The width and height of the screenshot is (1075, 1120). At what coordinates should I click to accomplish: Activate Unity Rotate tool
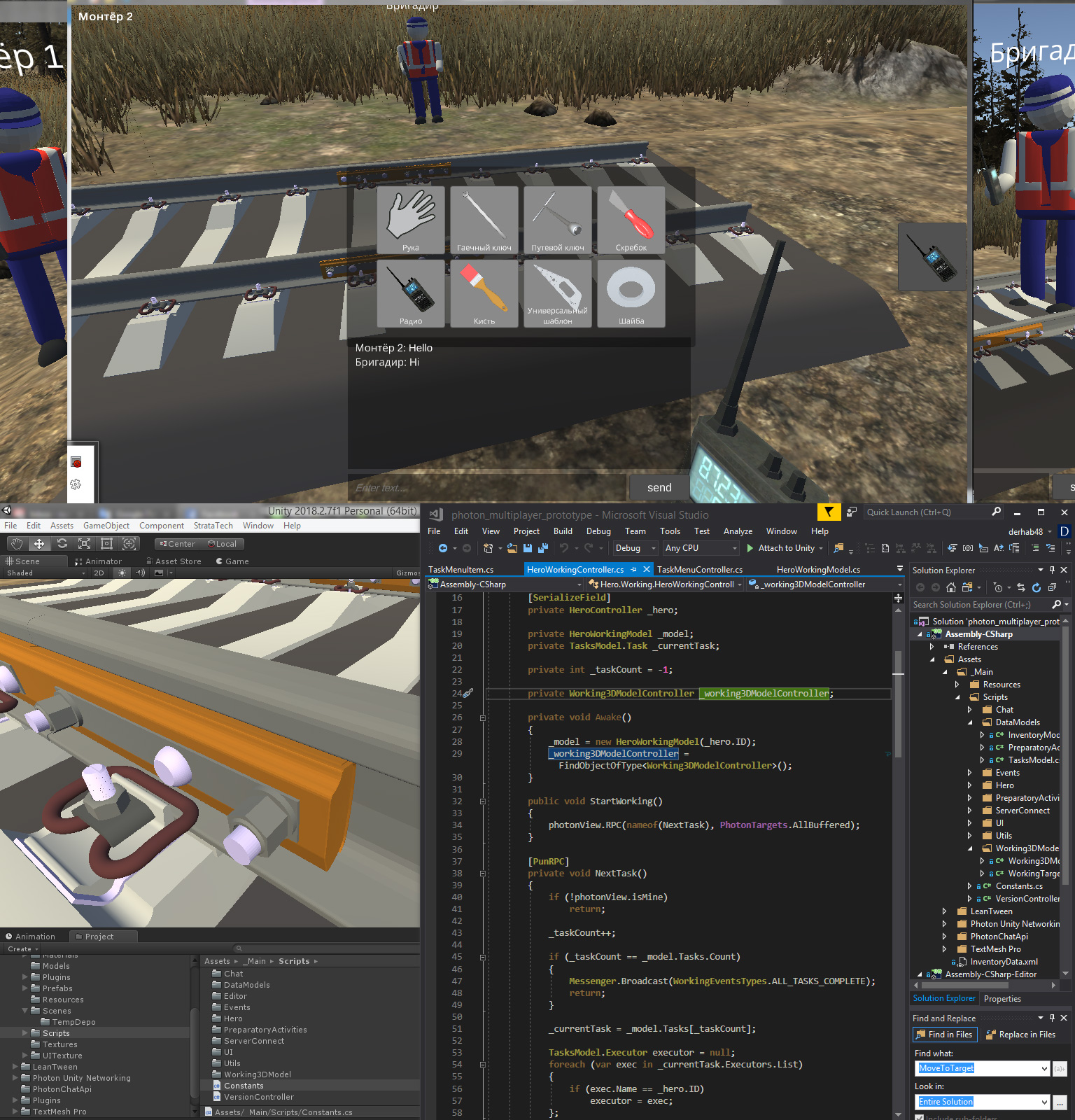click(x=62, y=544)
